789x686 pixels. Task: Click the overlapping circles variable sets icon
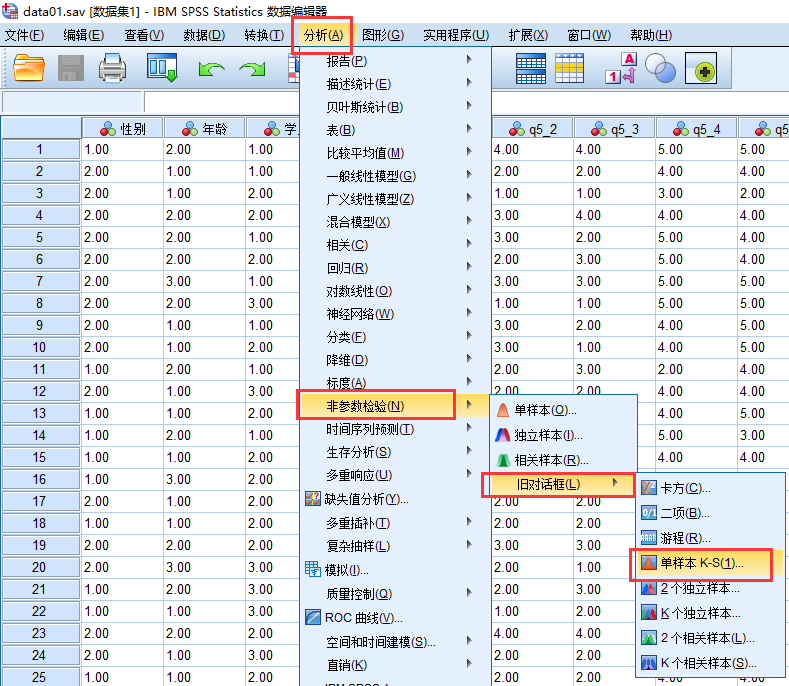(660, 68)
